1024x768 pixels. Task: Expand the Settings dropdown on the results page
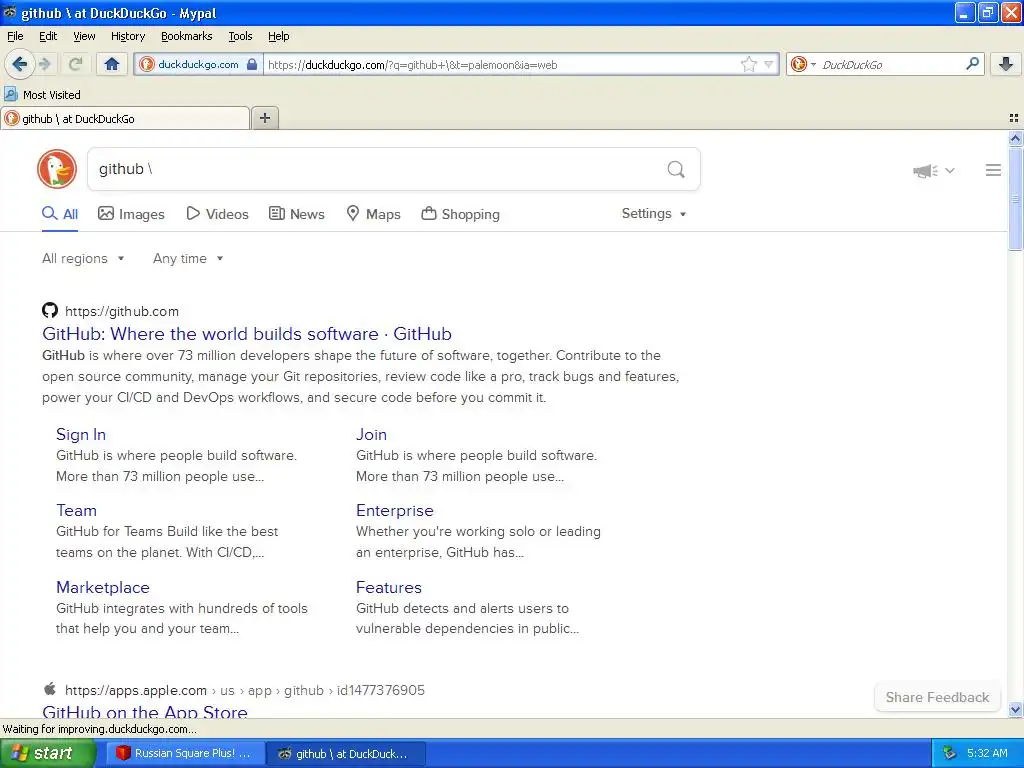(x=654, y=214)
